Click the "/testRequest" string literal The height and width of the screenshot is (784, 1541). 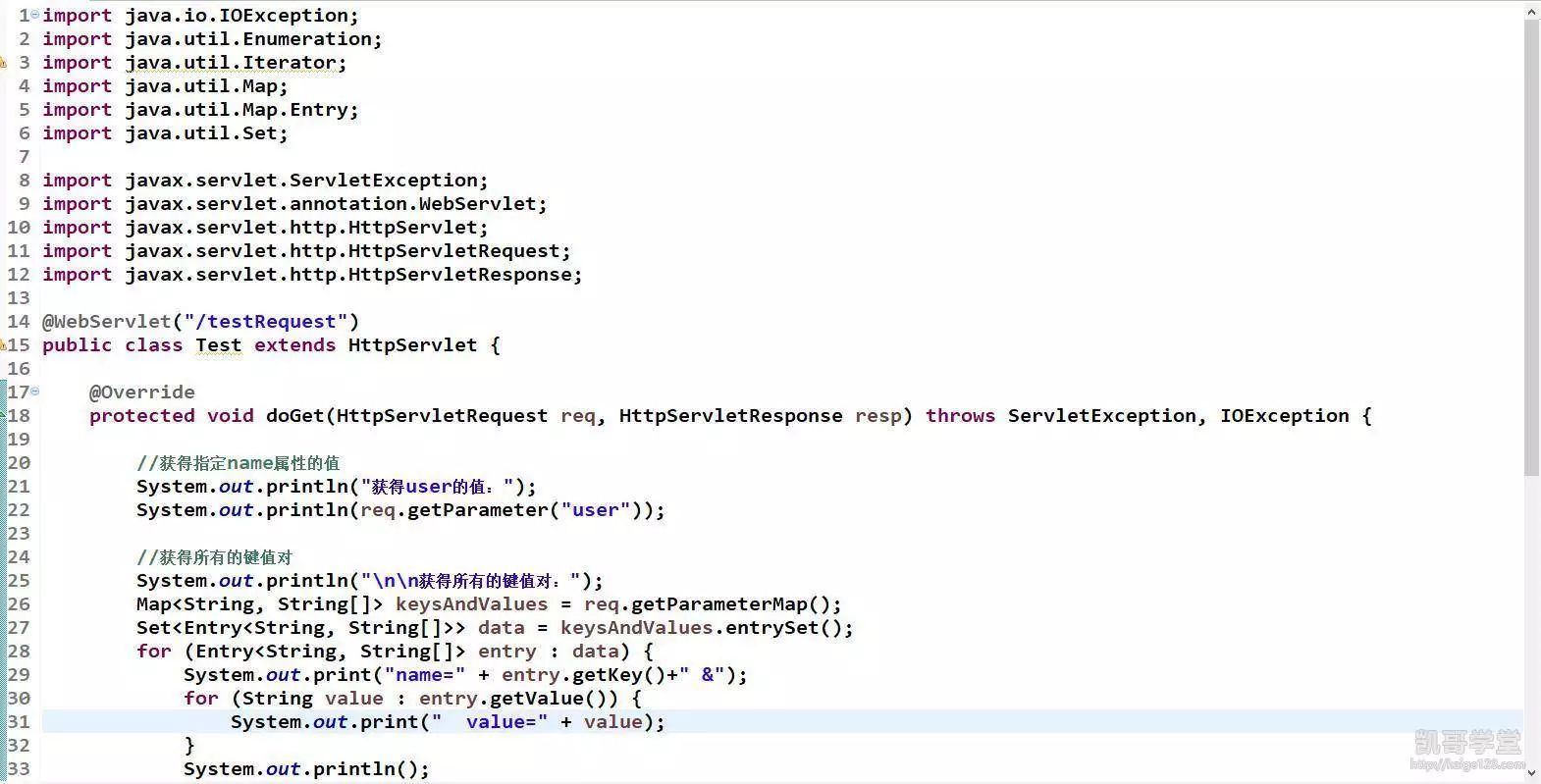tap(266, 322)
